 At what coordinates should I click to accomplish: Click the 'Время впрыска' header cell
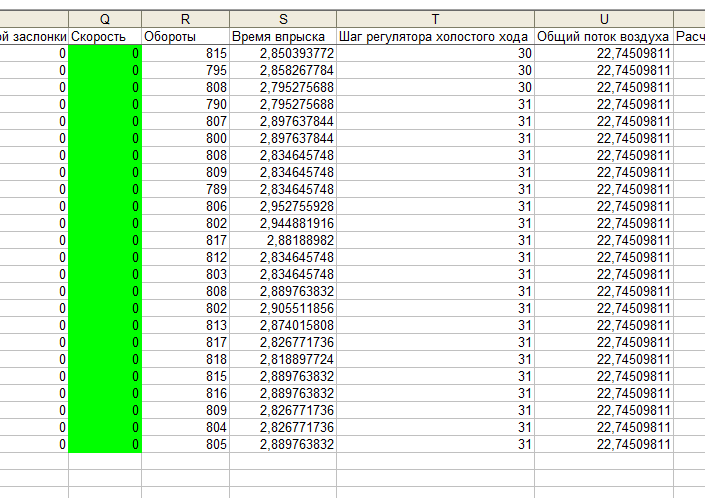pyautogui.click(x=283, y=36)
